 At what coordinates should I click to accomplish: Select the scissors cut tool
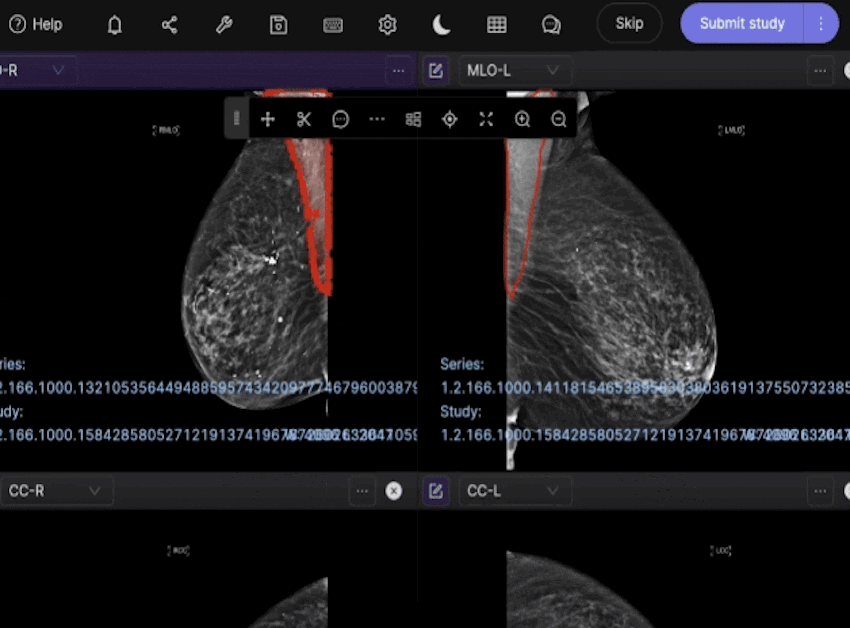(x=304, y=119)
